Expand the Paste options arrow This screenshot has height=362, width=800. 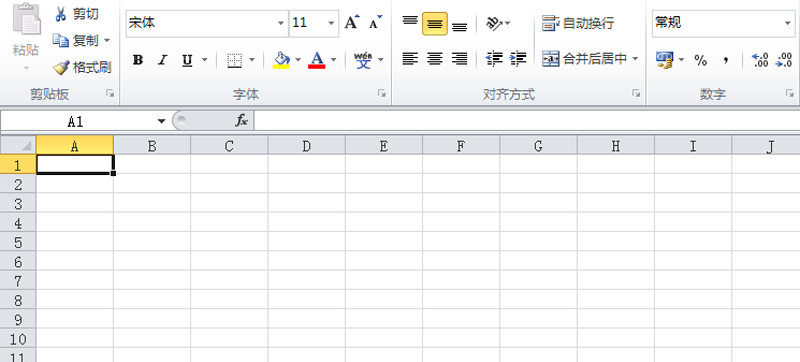(26, 68)
